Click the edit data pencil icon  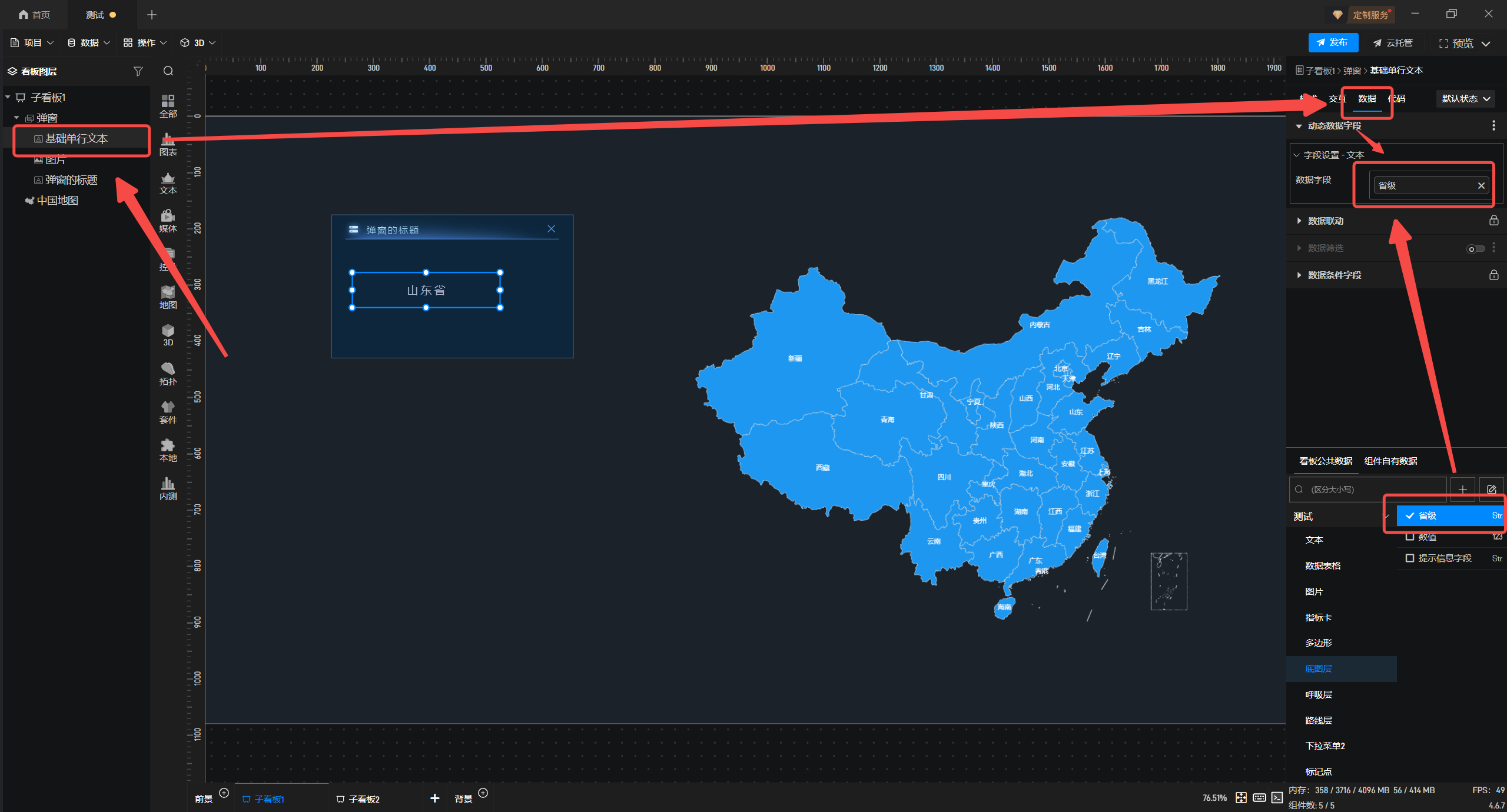coord(1491,489)
